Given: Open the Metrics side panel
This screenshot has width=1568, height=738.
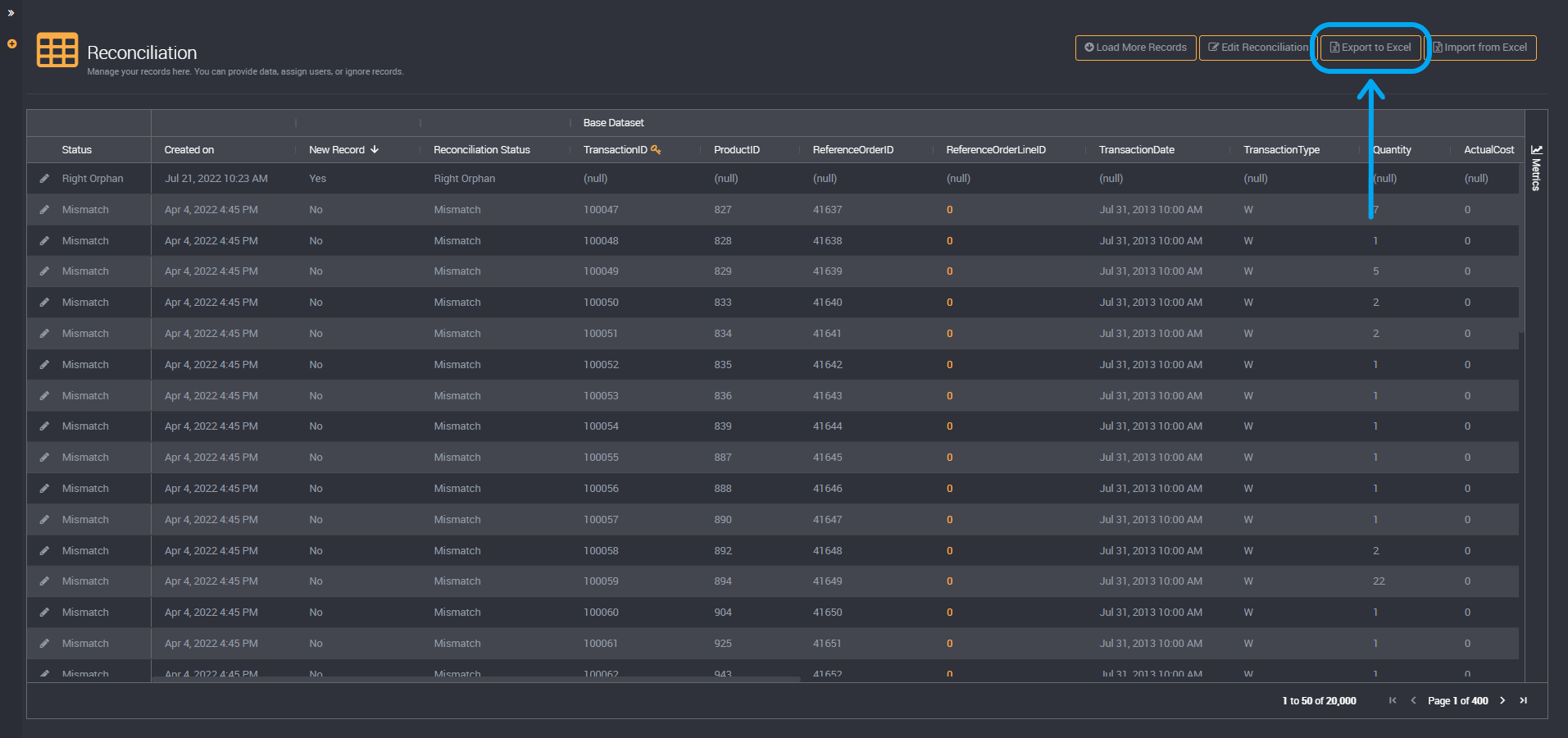Looking at the screenshot, I should pyautogui.click(x=1536, y=168).
